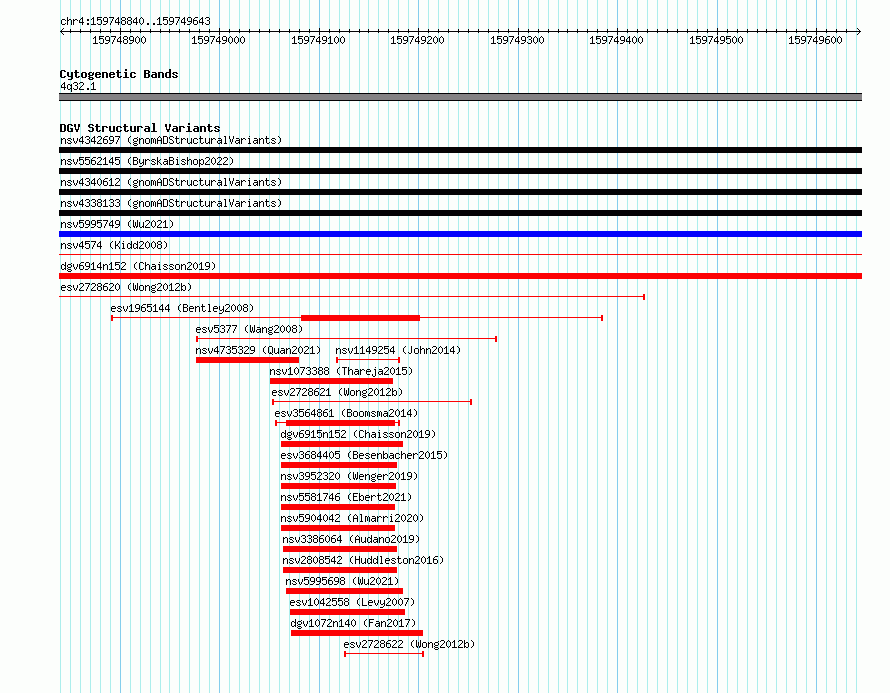This screenshot has height=693, width=890.
Task: Open the esv1965144 (Bentley2008) label
Action: 182,308
